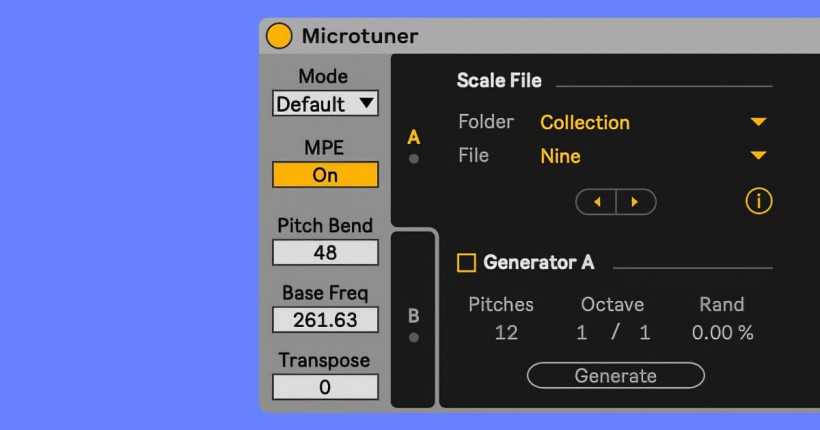This screenshot has width=820, height=430.
Task: Click the Transpose value field 0
Action: pos(325,387)
